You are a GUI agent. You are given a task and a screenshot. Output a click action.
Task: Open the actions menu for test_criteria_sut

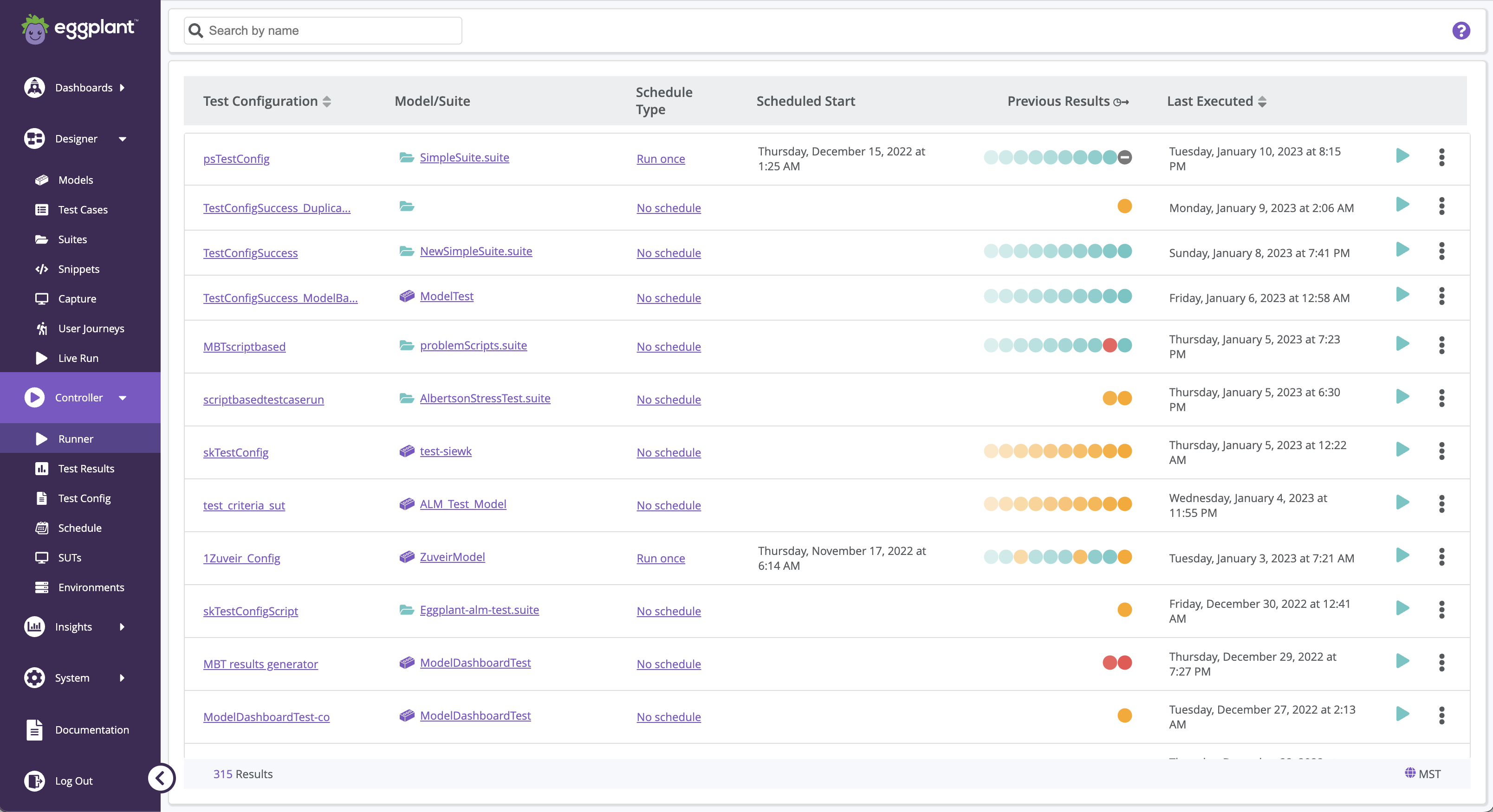coord(1441,504)
